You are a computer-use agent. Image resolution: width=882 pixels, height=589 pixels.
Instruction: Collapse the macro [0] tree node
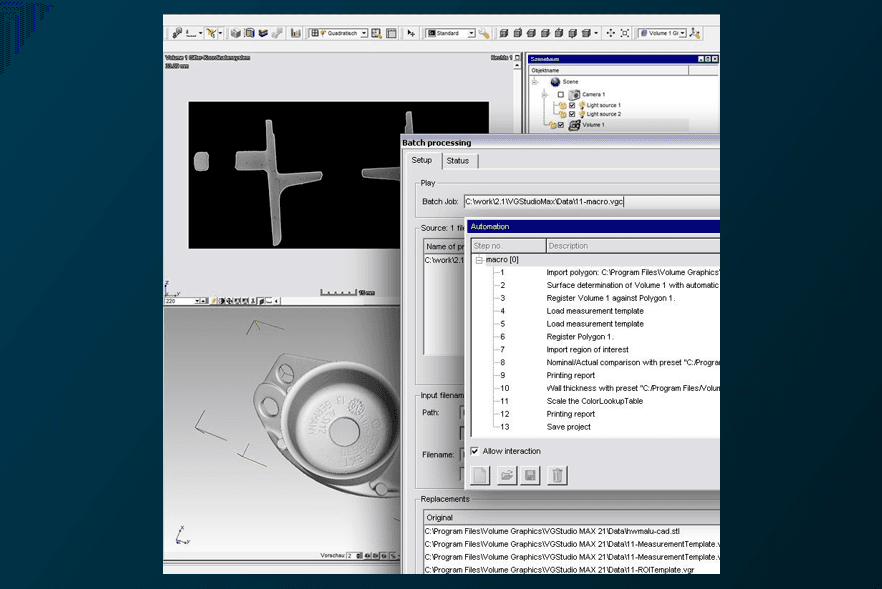tap(478, 259)
